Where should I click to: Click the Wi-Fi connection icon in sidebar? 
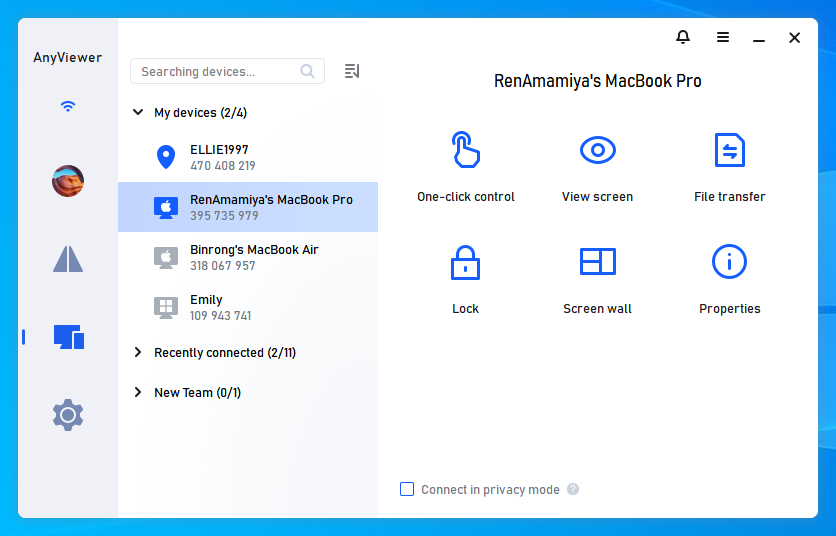pos(68,106)
